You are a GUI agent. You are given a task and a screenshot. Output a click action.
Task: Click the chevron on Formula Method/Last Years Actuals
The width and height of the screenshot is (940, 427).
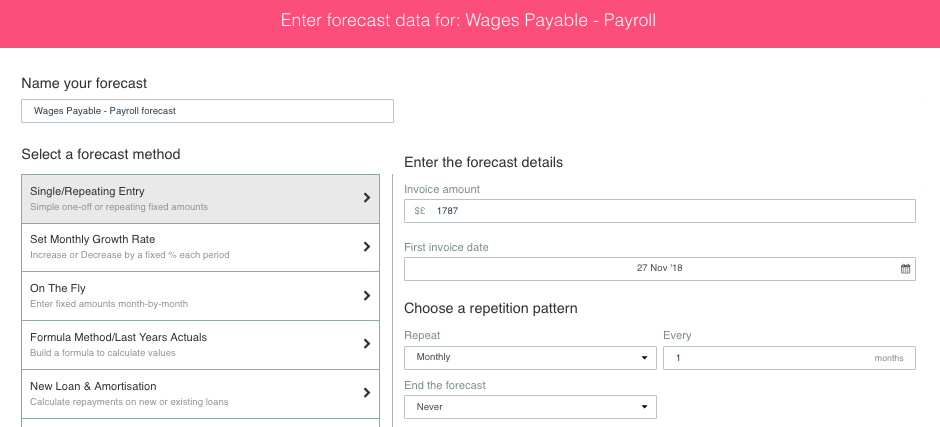point(367,344)
